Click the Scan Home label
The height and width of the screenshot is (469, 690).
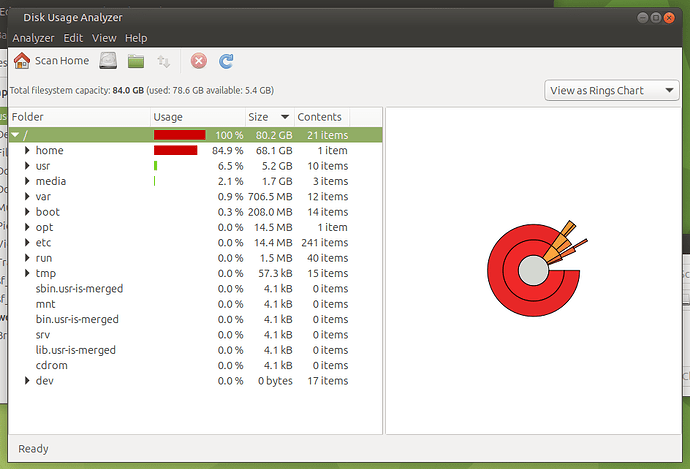point(62,61)
